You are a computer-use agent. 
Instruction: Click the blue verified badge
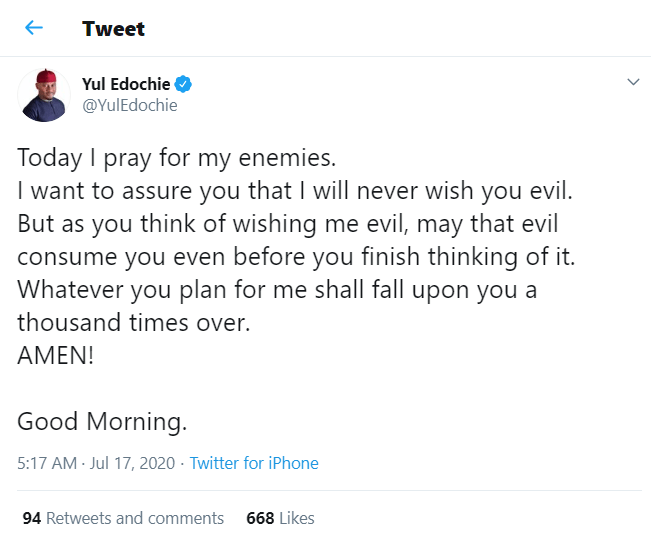point(185,84)
